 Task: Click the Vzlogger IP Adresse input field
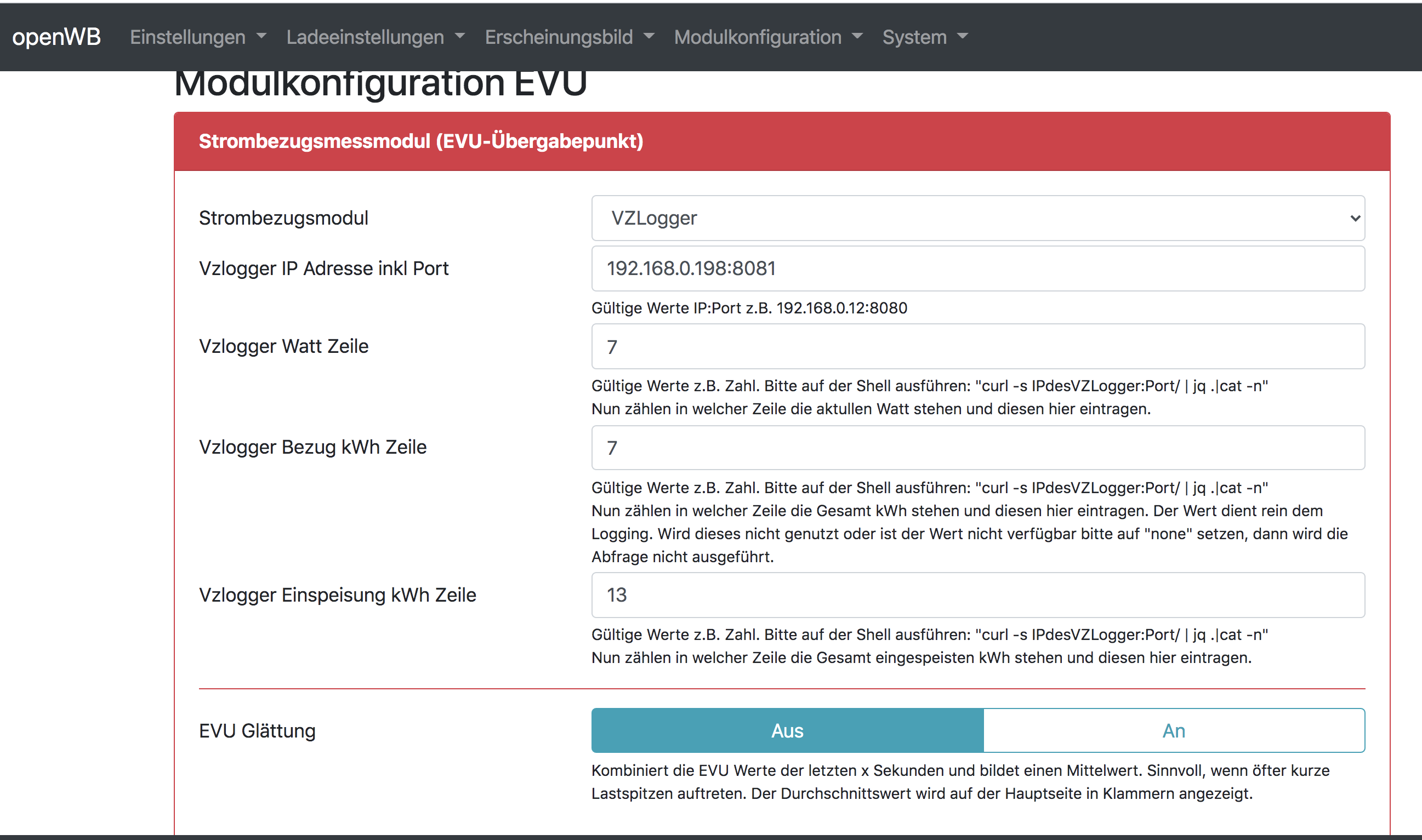click(x=977, y=268)
